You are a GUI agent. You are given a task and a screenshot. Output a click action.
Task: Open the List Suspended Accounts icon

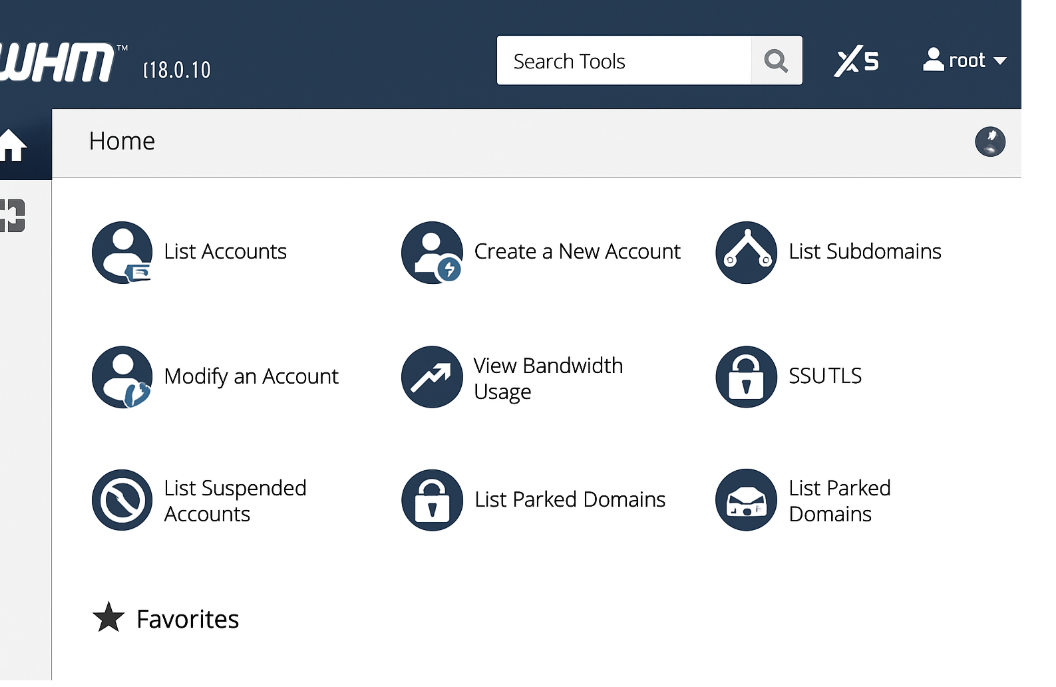point(122,500)
